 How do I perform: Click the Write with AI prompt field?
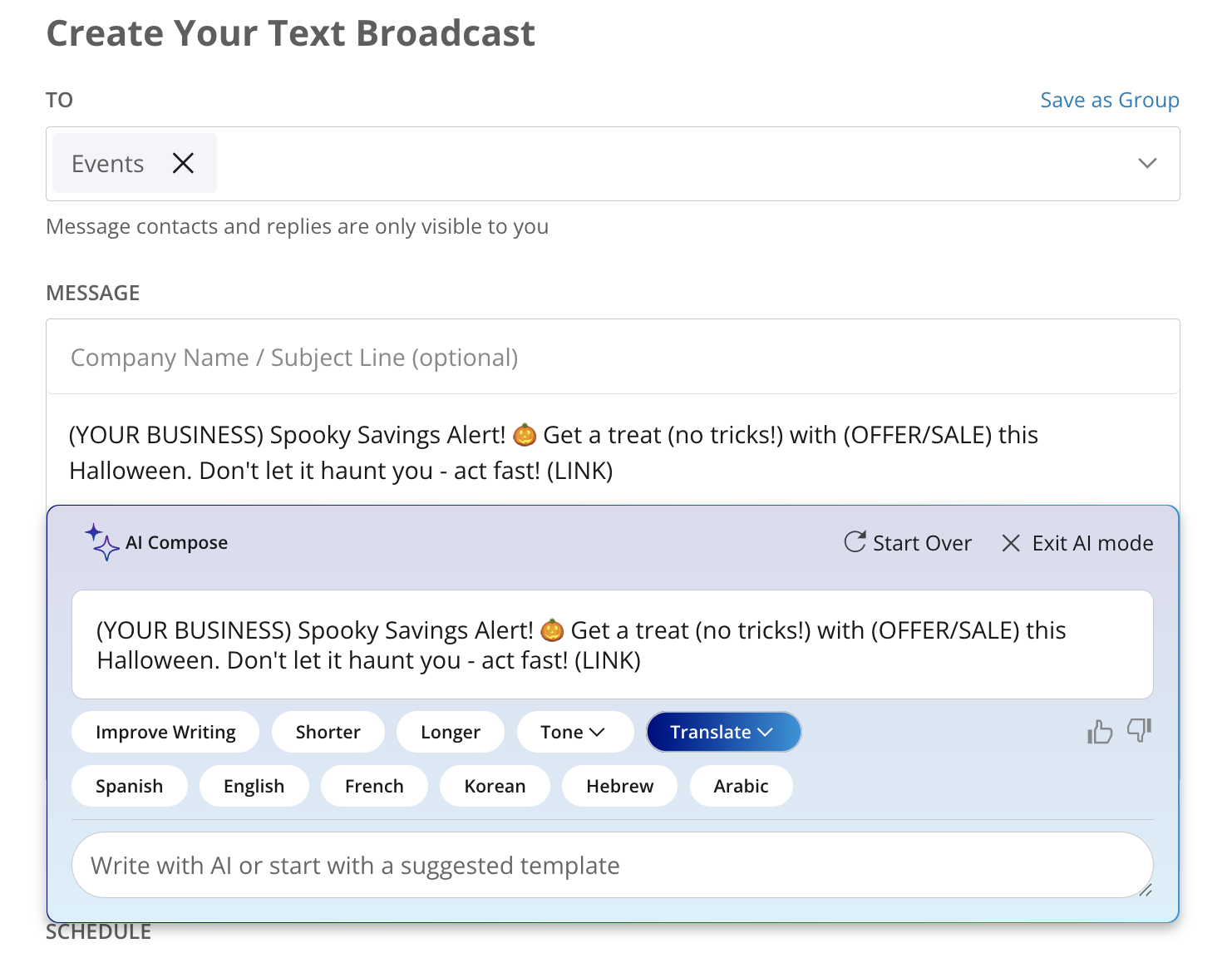613,865
